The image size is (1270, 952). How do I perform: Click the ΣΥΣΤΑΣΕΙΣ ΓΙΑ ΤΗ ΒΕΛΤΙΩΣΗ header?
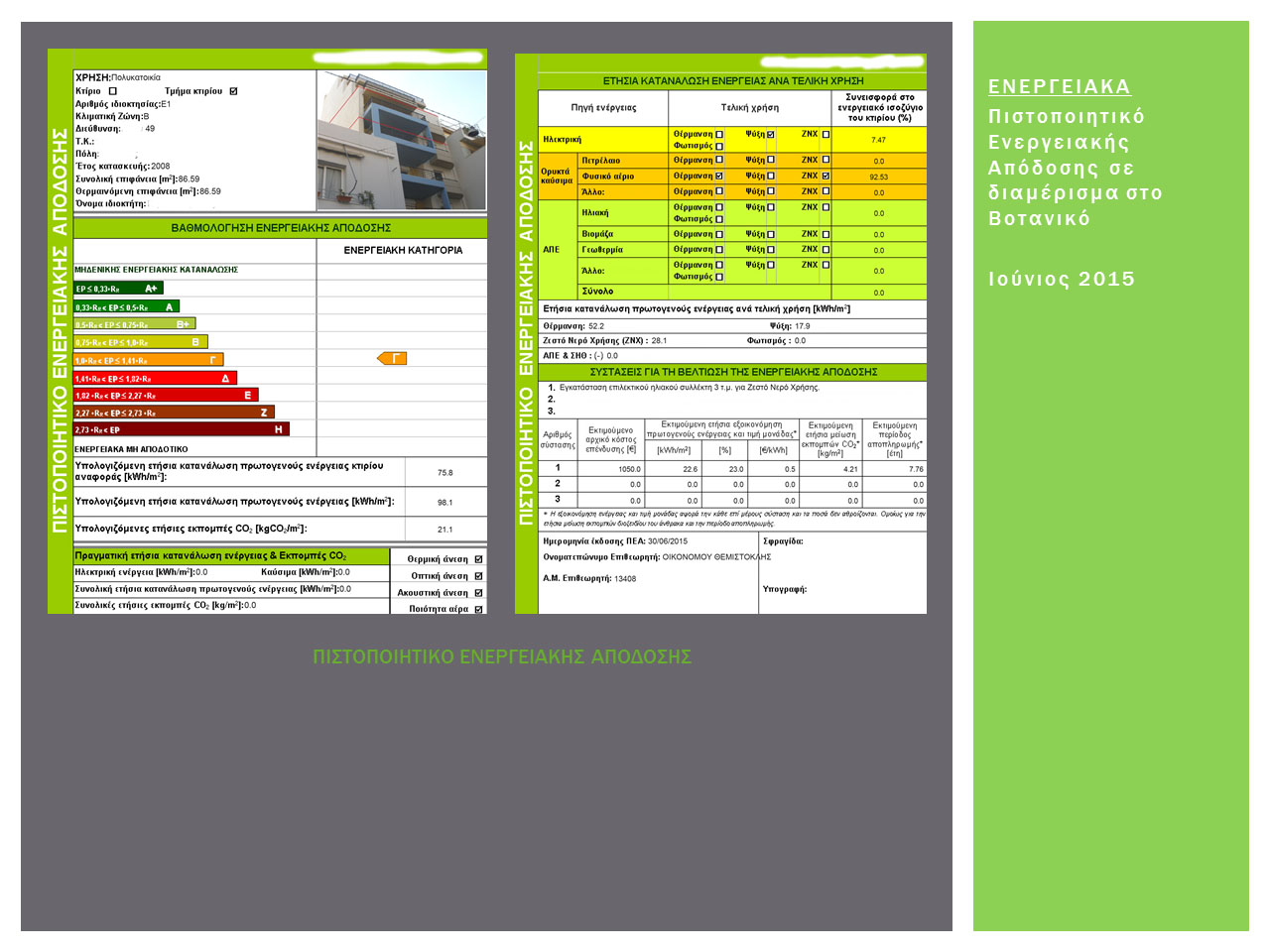(x=733, y=372)
